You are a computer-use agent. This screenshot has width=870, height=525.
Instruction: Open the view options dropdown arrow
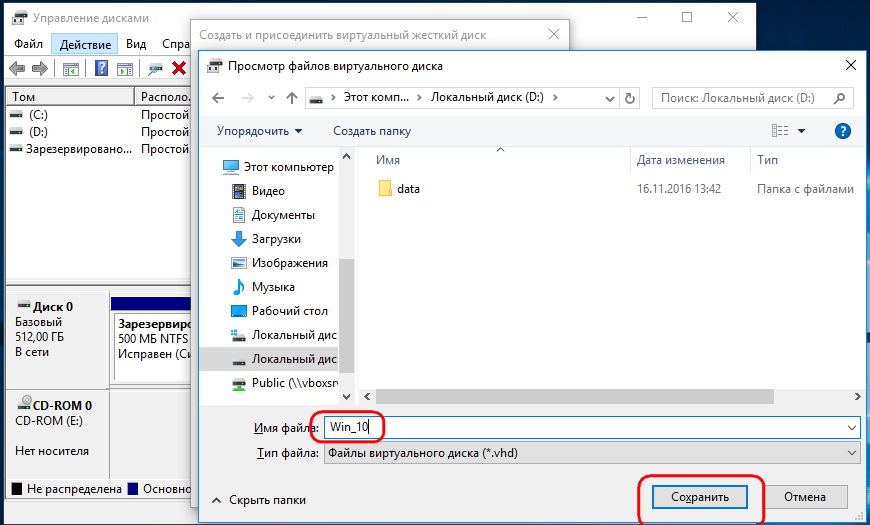click(x=801, y=131)
